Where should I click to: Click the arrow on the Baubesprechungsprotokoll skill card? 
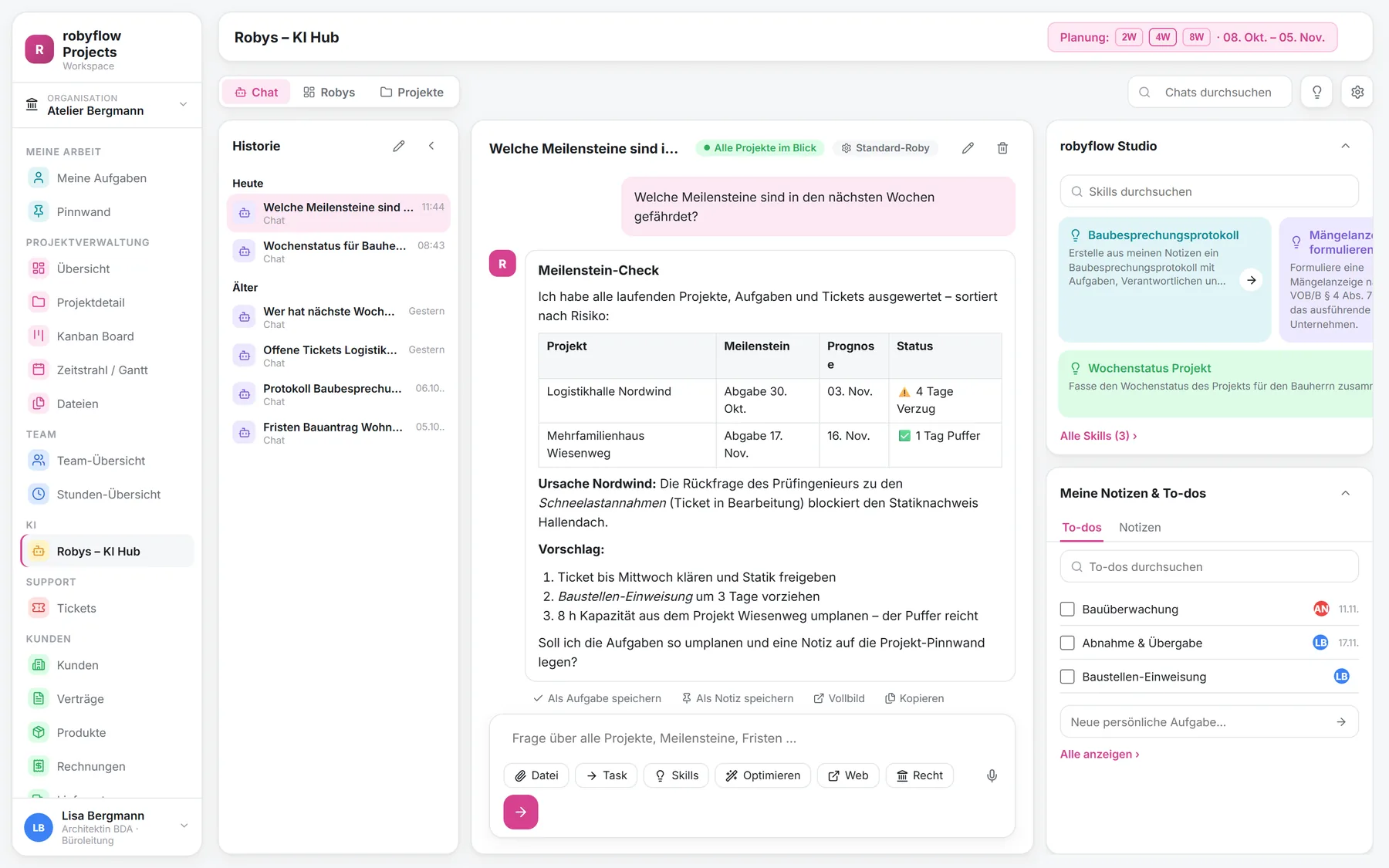[x=1252, y=280]
